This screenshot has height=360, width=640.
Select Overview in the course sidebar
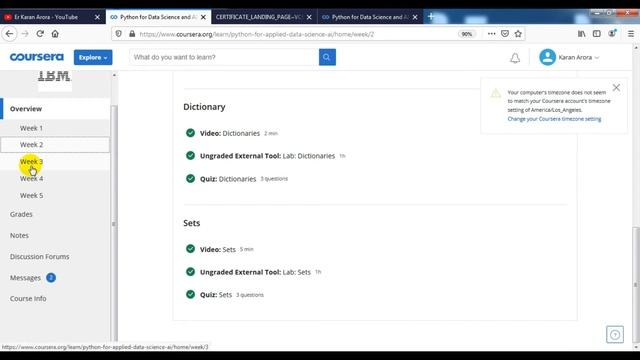coord(55,109)
